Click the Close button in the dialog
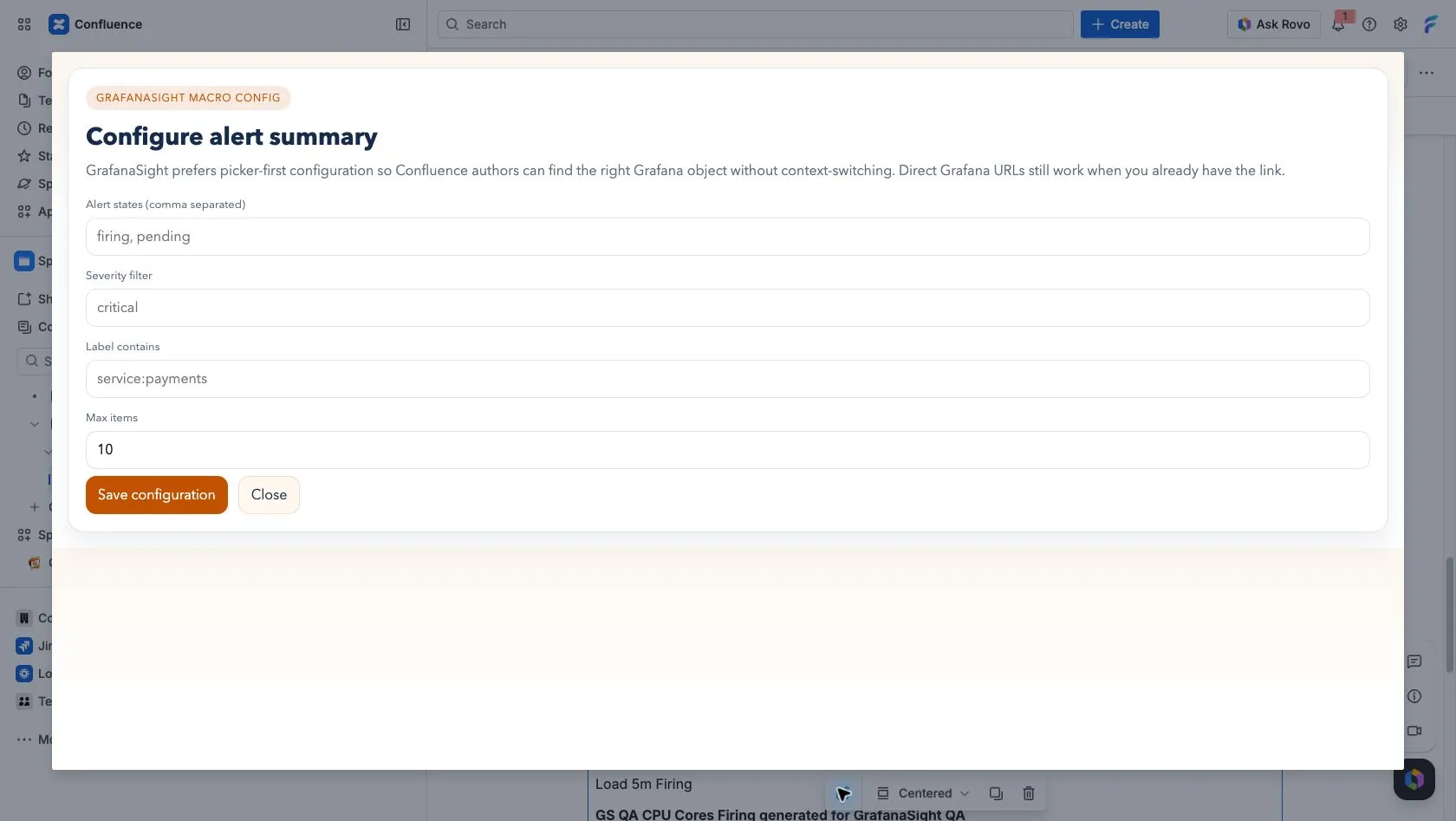 269,495
